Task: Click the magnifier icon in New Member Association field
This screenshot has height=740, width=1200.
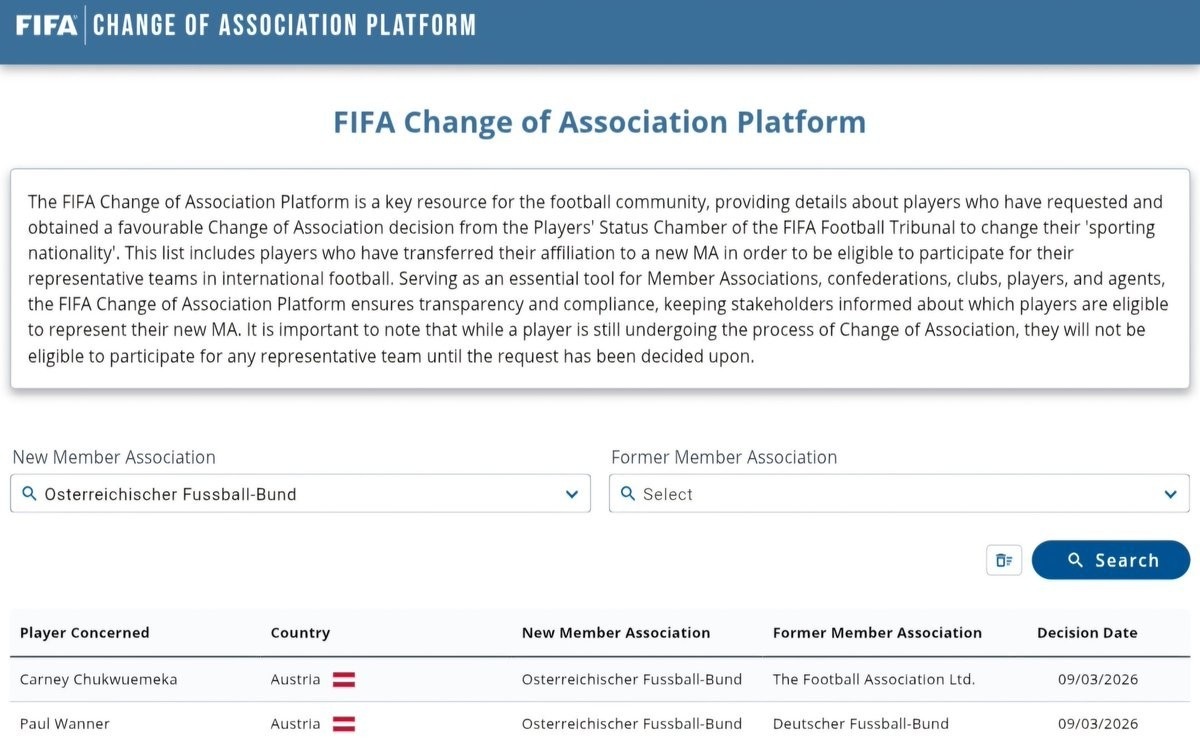Action: point(28,494)
